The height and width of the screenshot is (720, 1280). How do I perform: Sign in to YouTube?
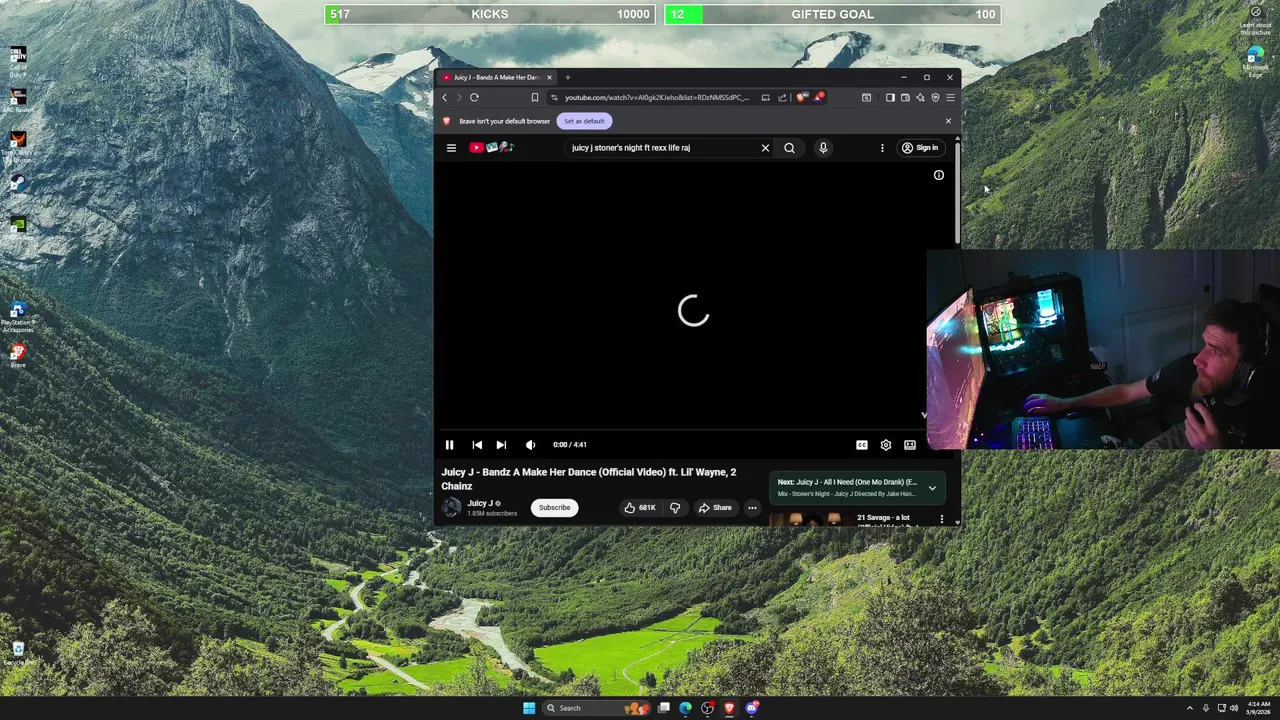click(x=920, y=148)
